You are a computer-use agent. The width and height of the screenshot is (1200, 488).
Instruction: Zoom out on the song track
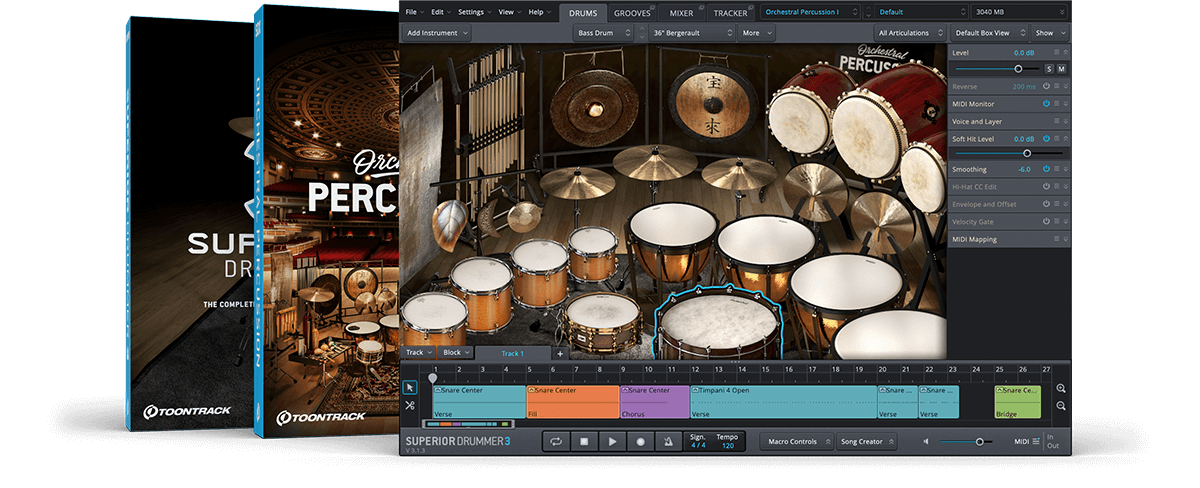(1060, 406)
